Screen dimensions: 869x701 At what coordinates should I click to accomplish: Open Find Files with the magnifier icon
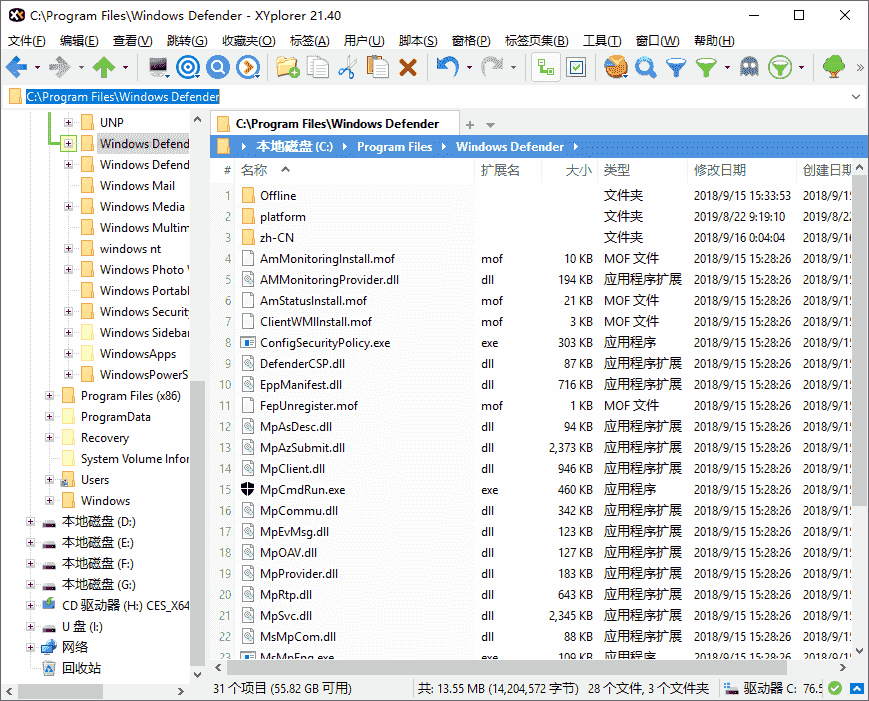646,68
